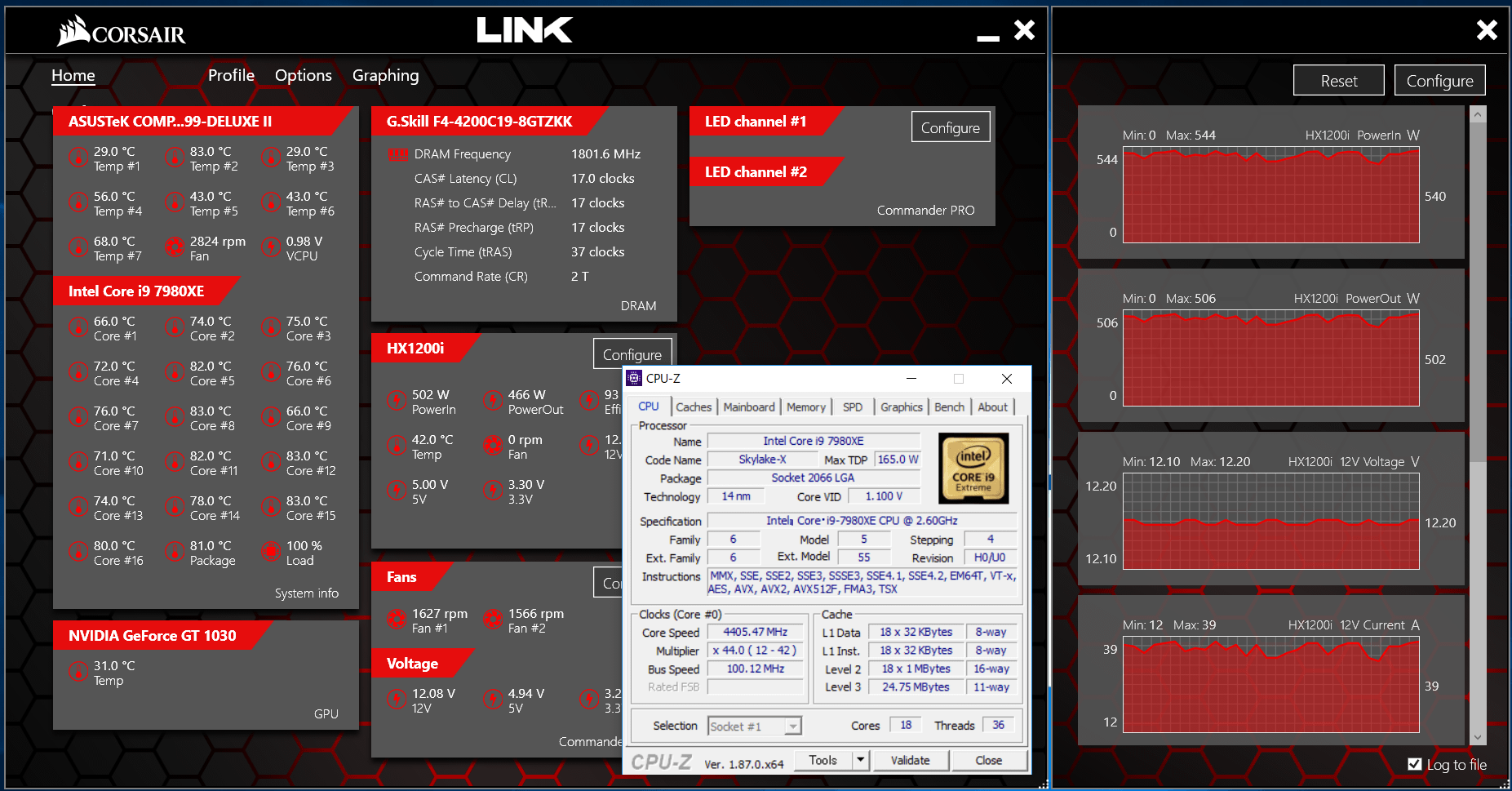Click the Core #5 82.0 °C icon
The image size is (1512, 791).
point(174,371)
